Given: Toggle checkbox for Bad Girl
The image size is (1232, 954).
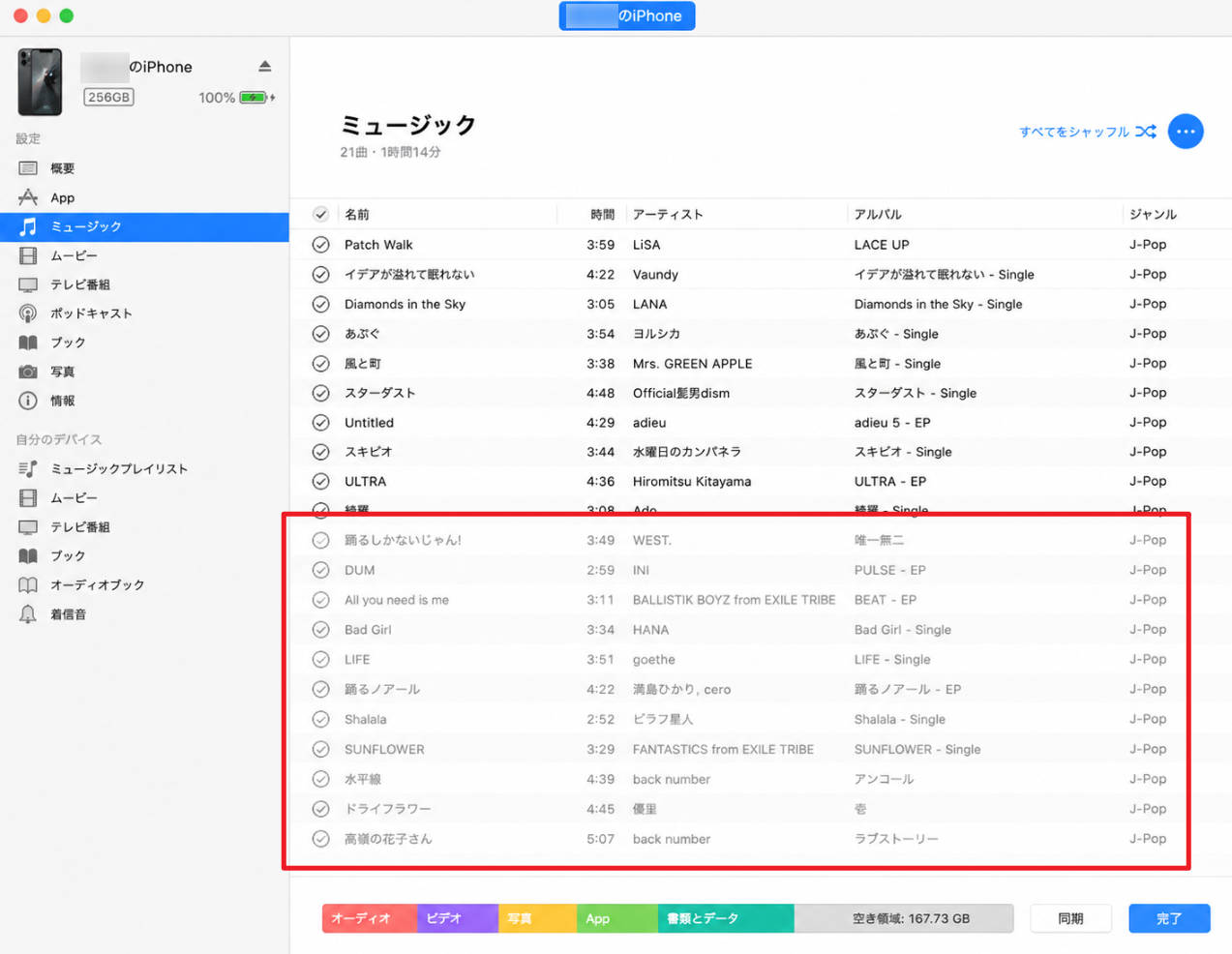Looking at the screenshot, I should pos(320,630).
